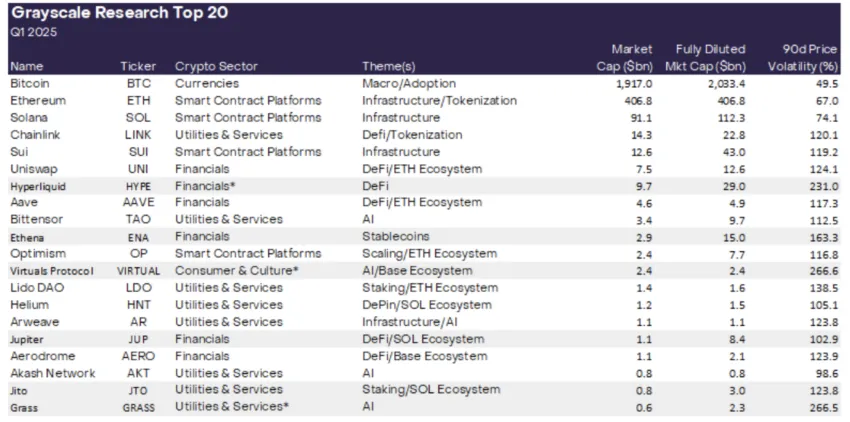850x422 pixels.
Task: Click the Theme(s) column header
Action: pos(389,67)
